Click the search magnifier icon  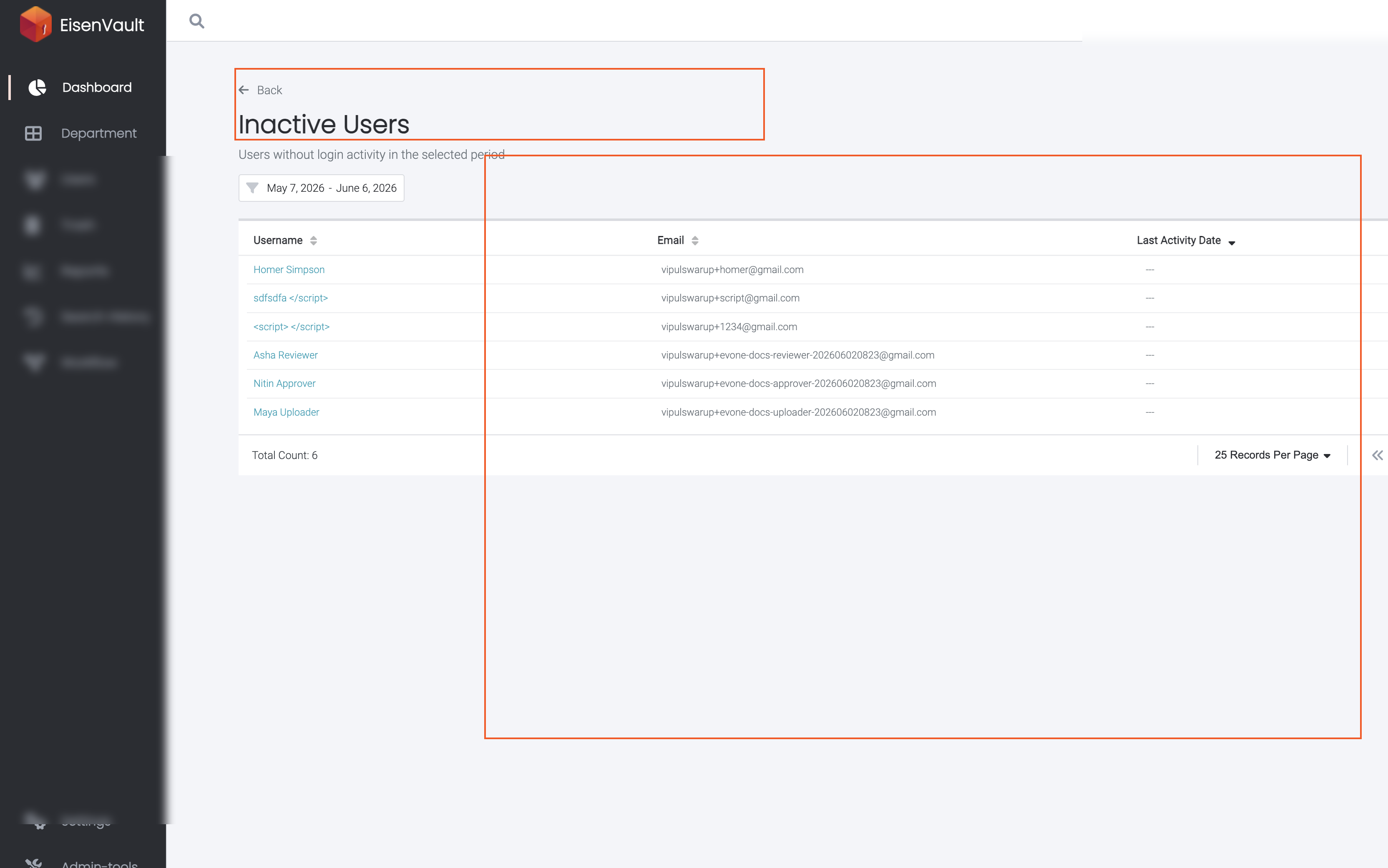[196, 21]
